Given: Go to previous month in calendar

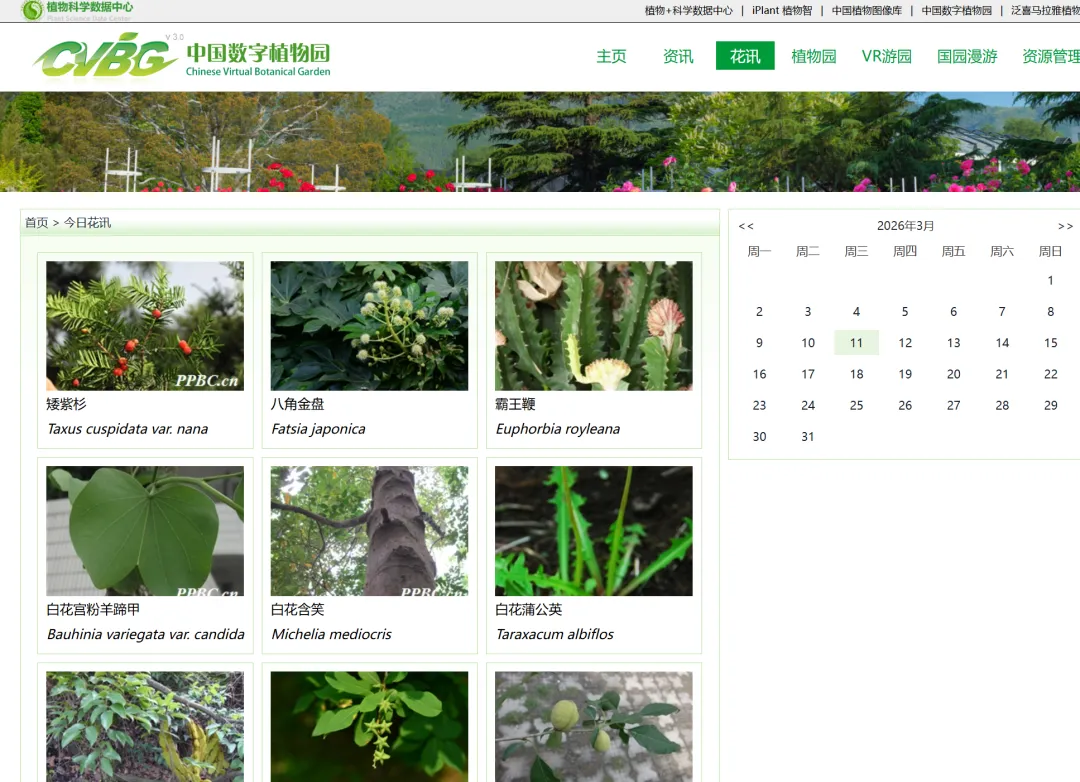Looking at the screenshot, I should pyautogui.click(x=746, y=226).
